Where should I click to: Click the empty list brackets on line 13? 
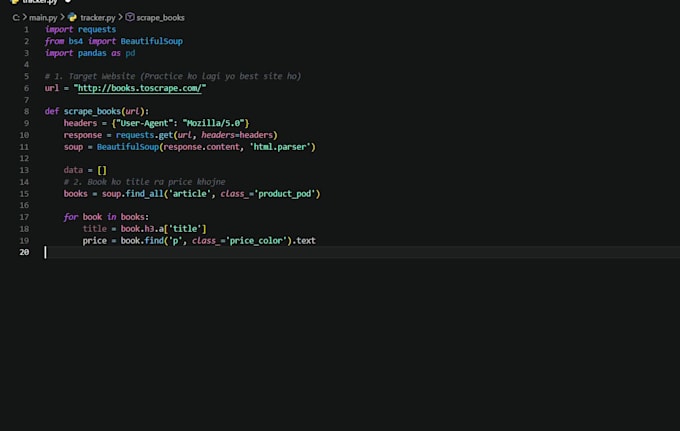(102, 170)
